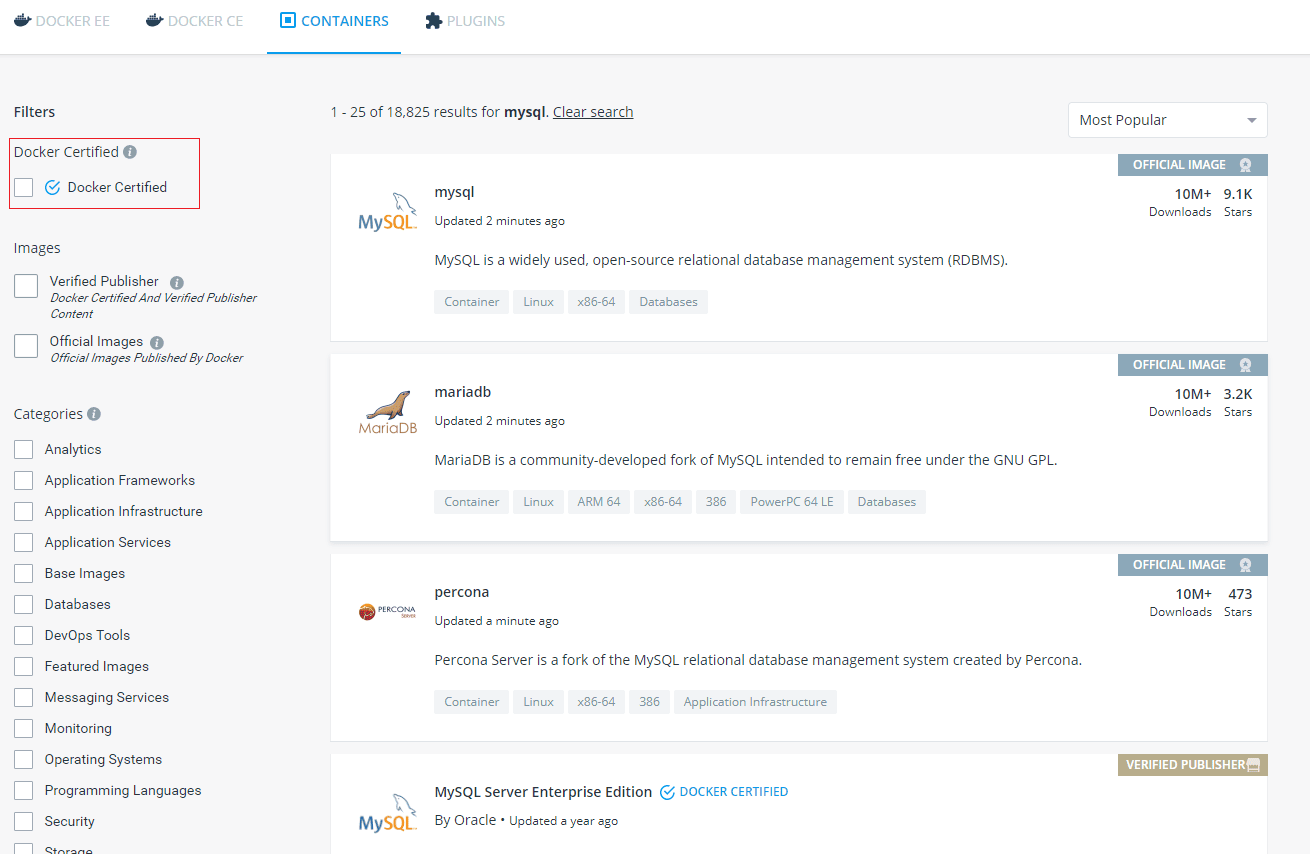Check the Verified Publisher filter

click(x=26, y=287)
